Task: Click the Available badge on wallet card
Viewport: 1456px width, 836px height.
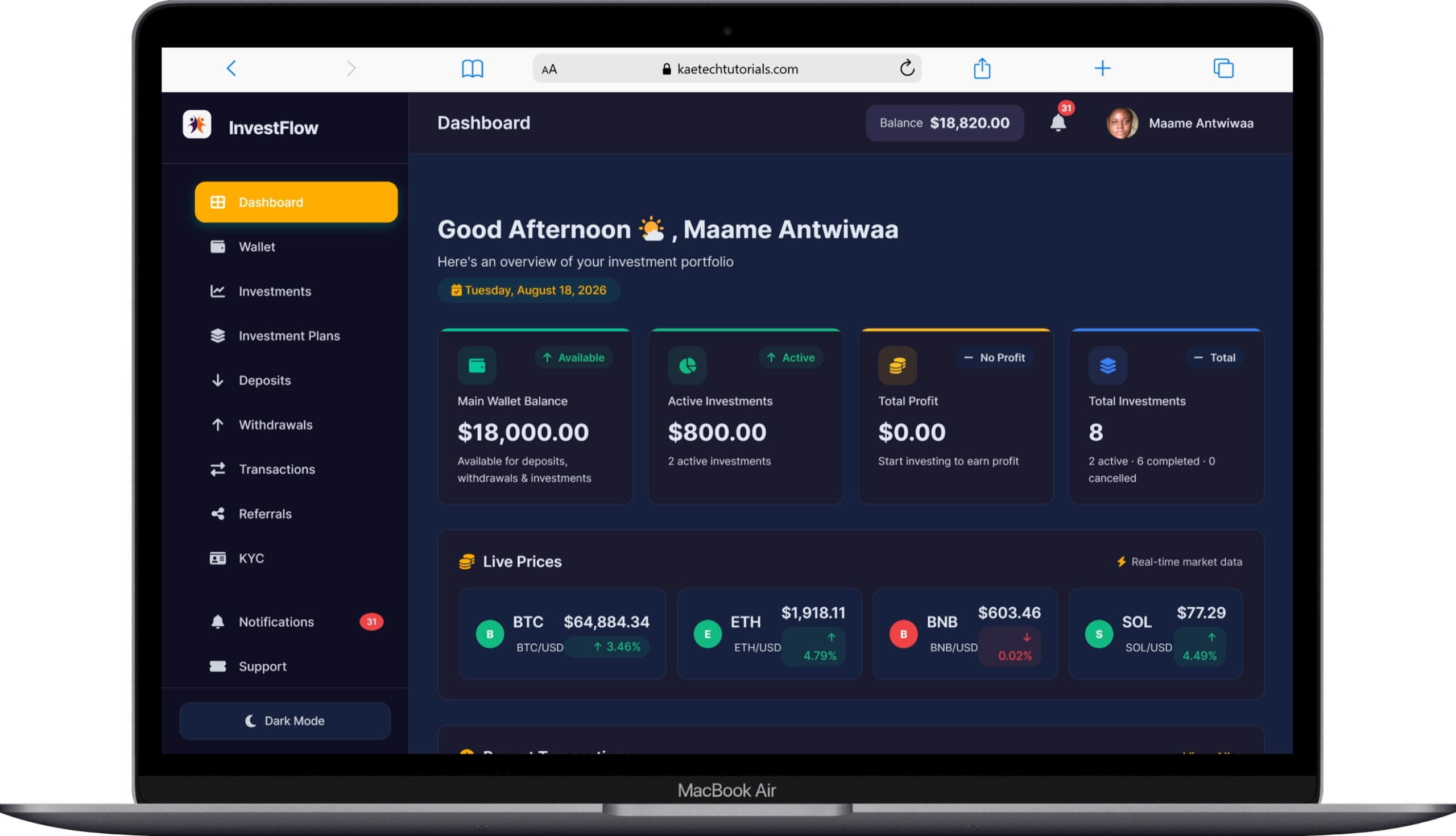Action: [573, 358]
